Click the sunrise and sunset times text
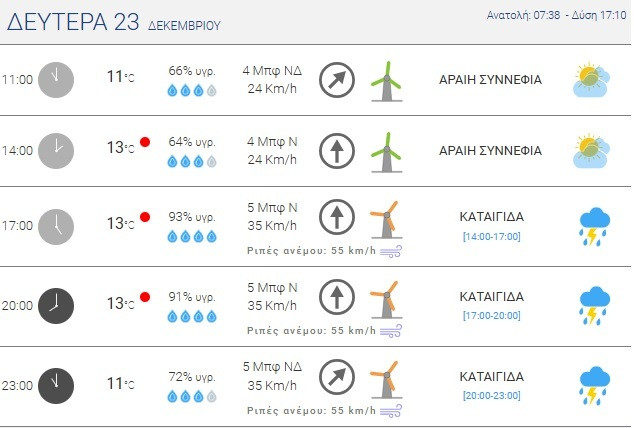 557,16
